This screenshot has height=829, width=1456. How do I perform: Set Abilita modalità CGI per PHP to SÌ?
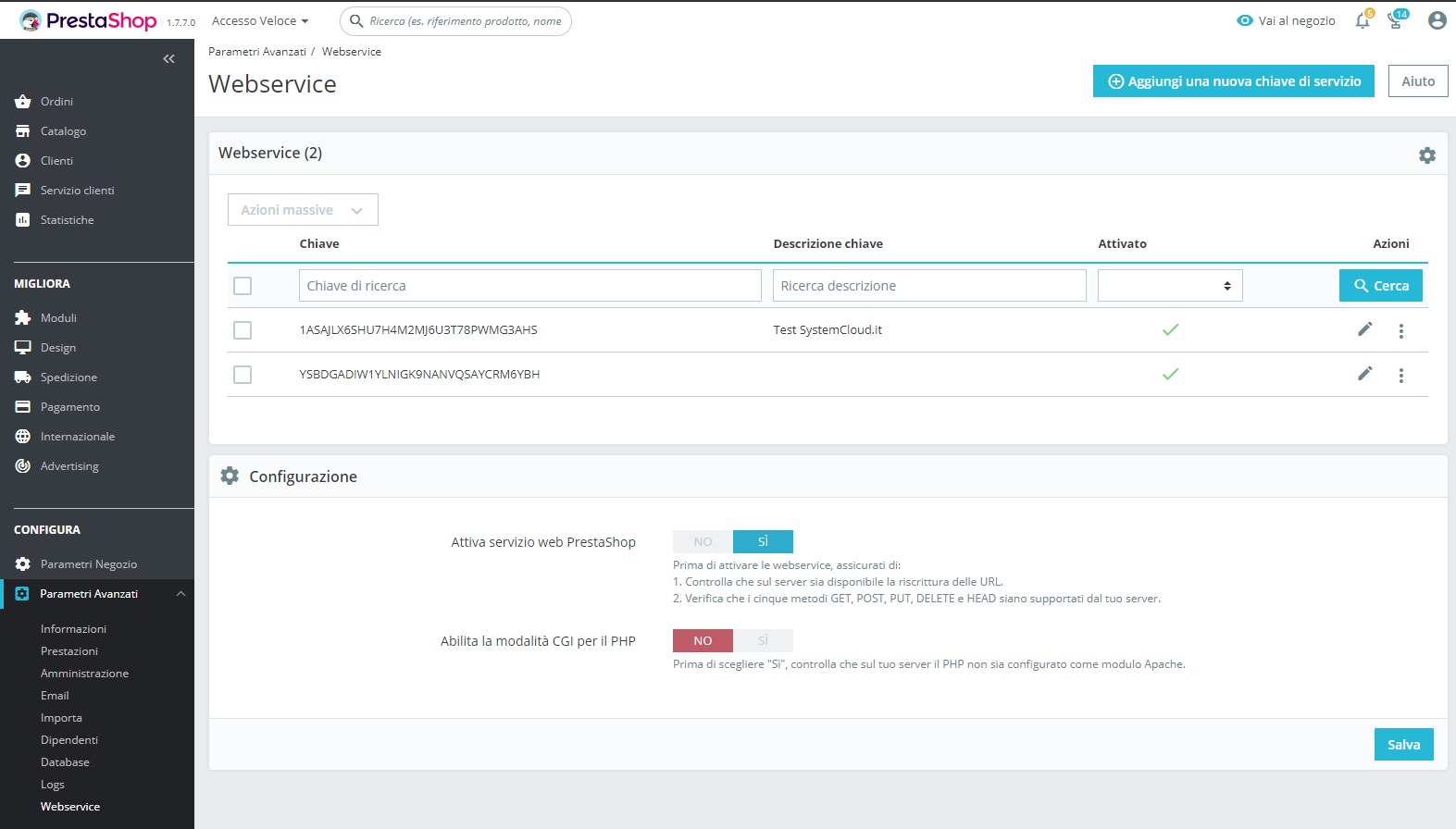763,640
